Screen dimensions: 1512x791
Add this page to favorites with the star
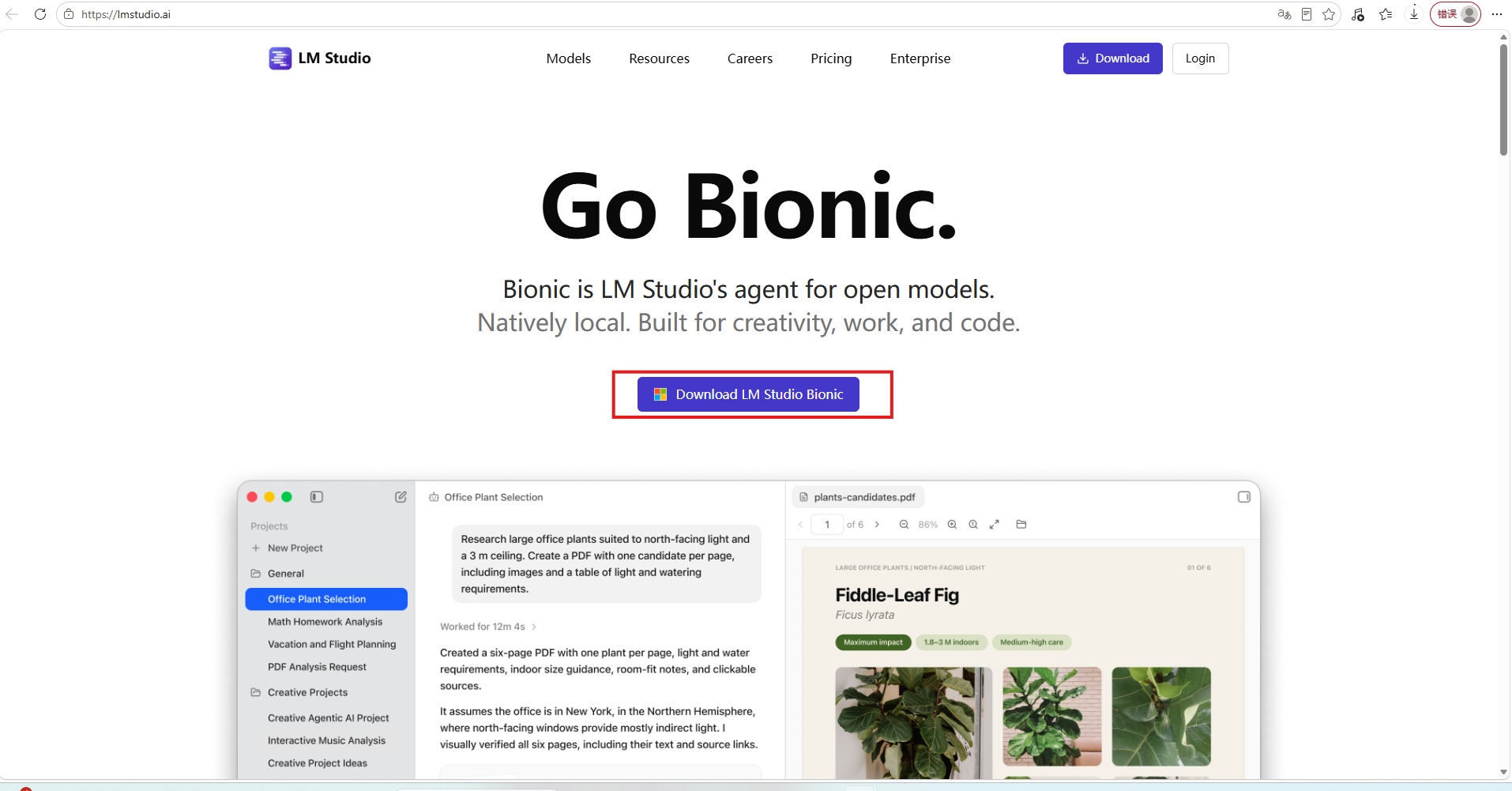coord(1329,14)
